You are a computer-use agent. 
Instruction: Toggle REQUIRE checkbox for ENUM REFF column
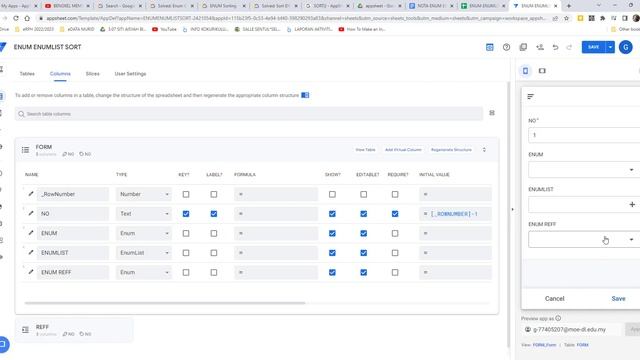click(395, 273)
